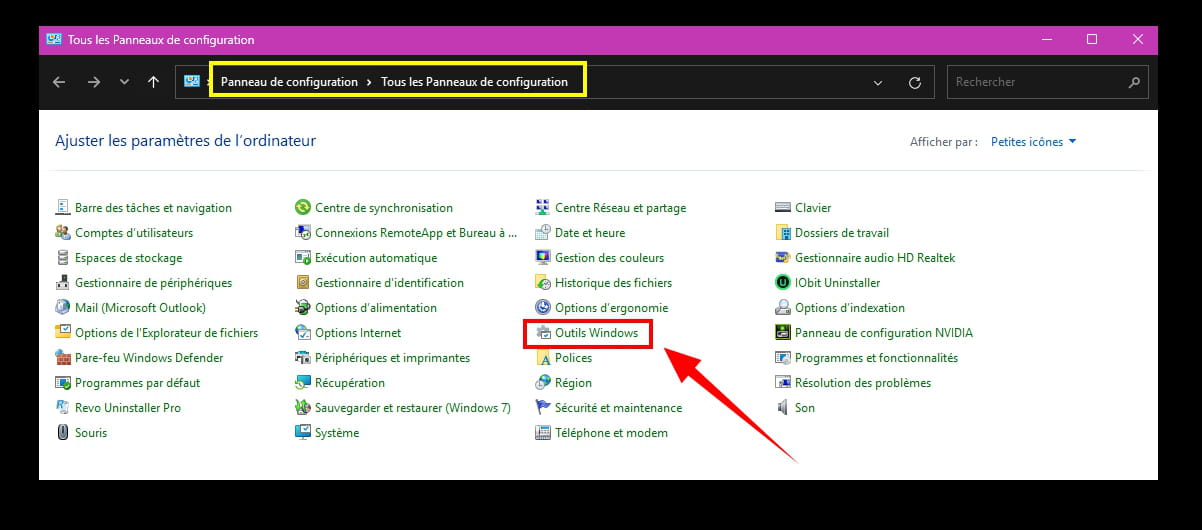The image size is (1202, 530).
Task: Click the search magnifier icon
Action: point(1134,82)
